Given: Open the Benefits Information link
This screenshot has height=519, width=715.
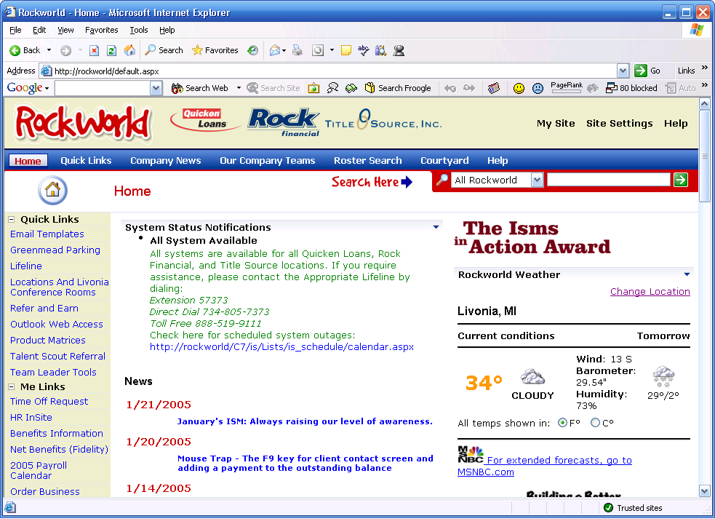Looking at the screenshot, I should pos(57,433).
